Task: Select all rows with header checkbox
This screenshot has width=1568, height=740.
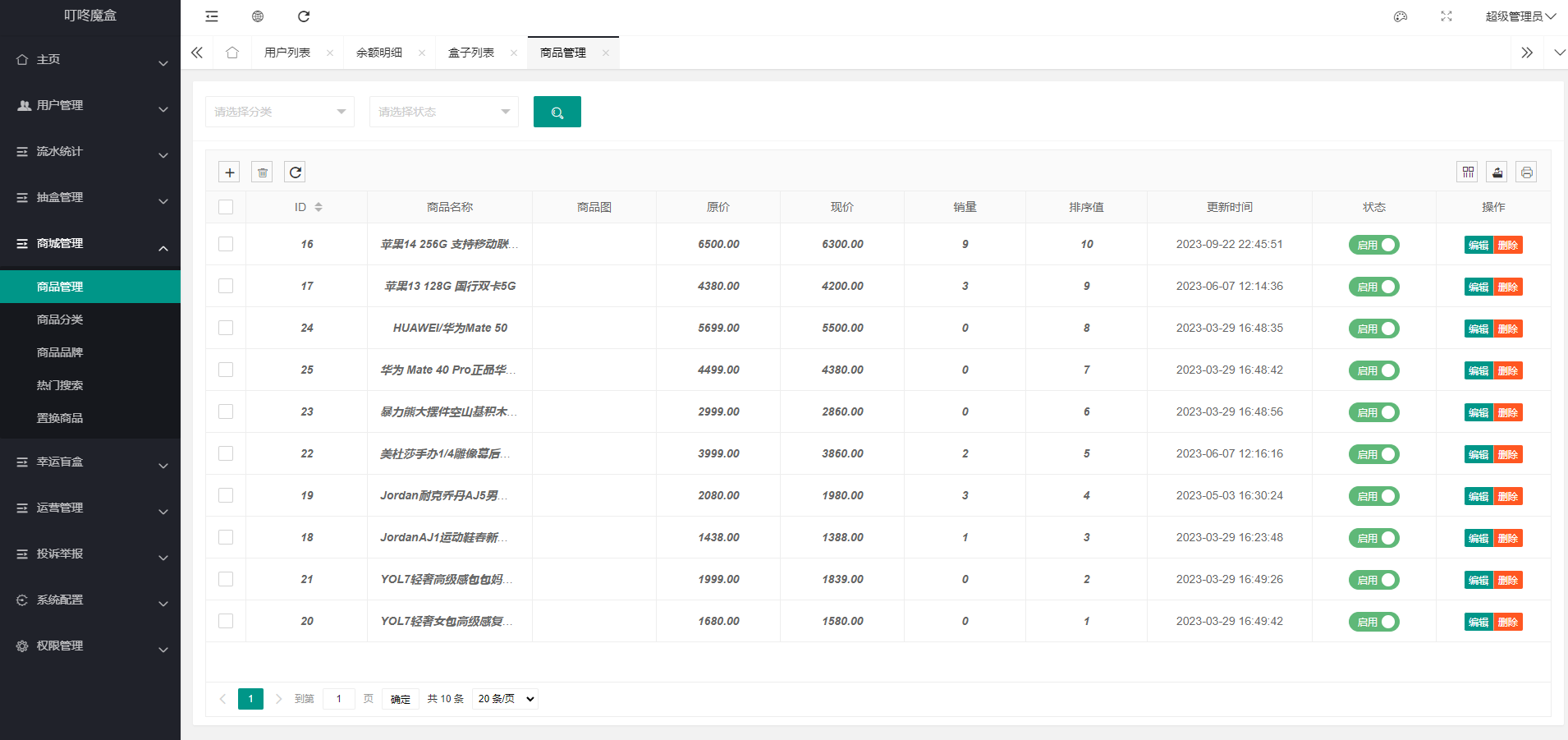Action: click(226, 207)
